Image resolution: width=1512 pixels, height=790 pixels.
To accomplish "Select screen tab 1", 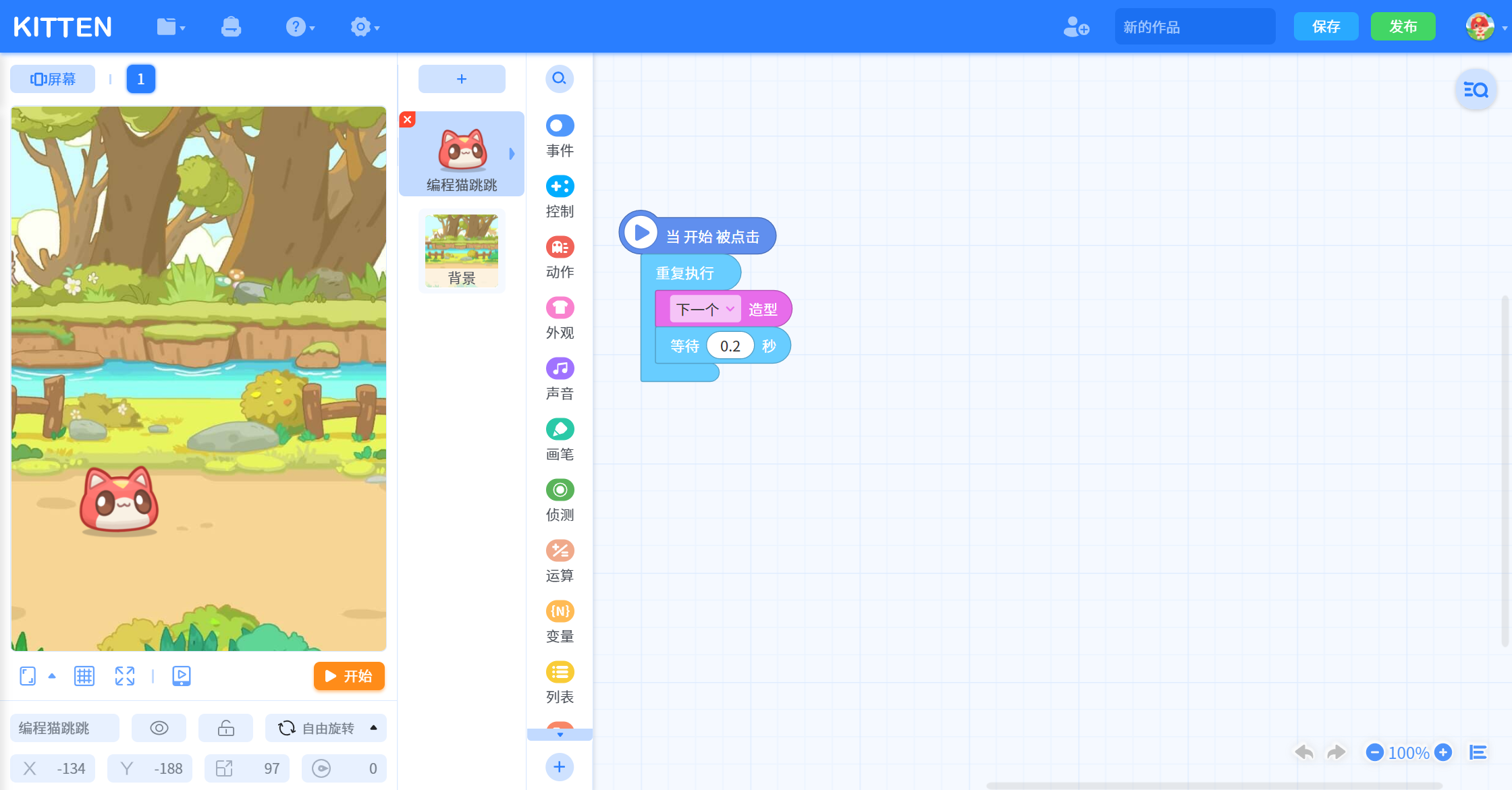I will [x=140, y=79].
